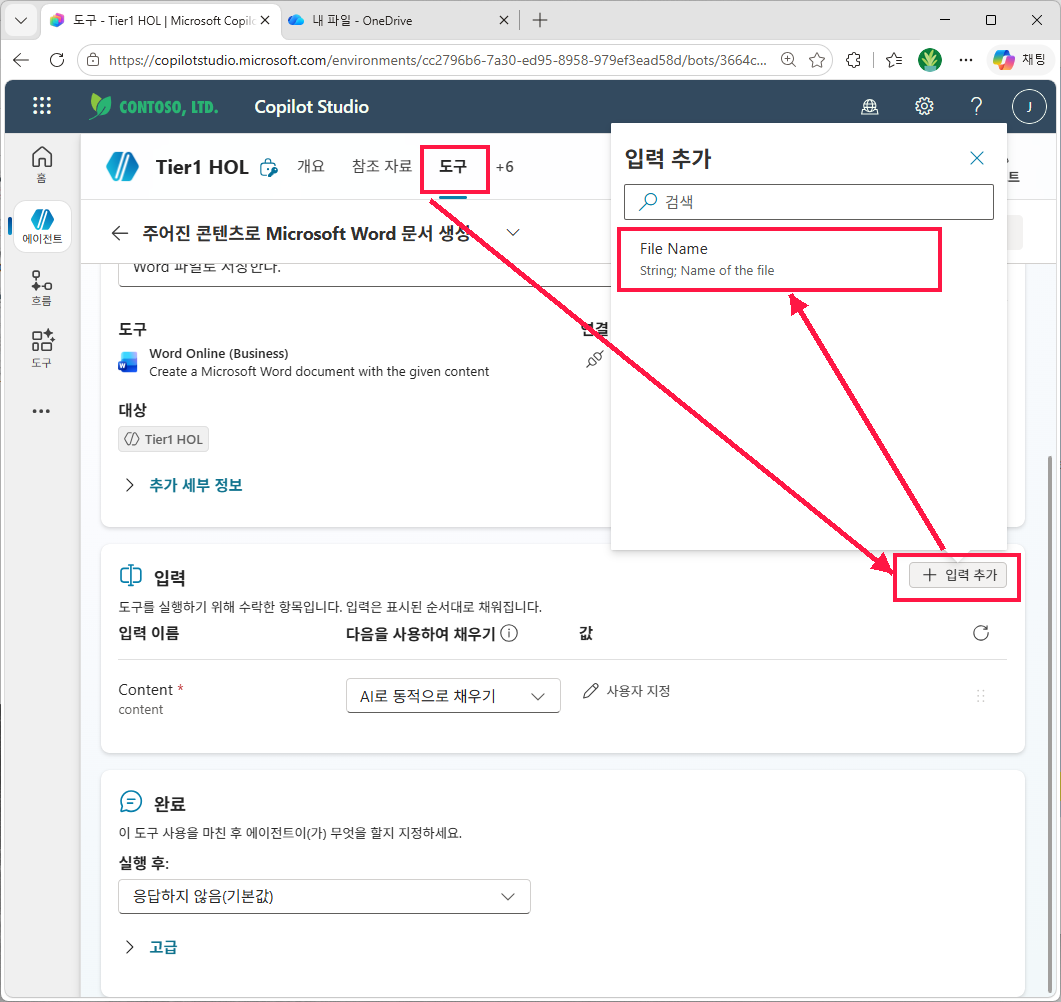
Task: Click the Copilot Studio title
Action: tap(311, 107)
